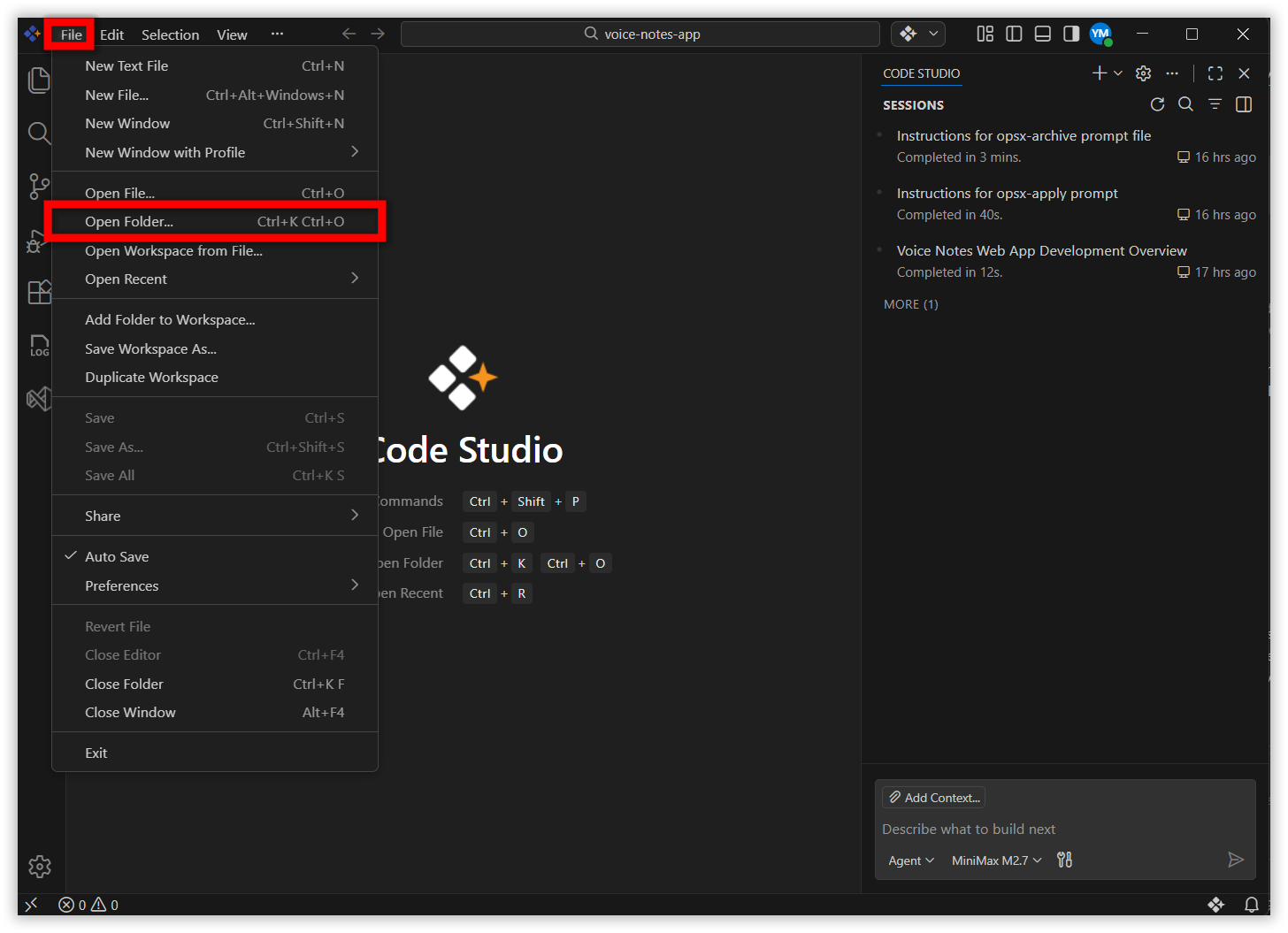
Task: Open the Selection menu
Action: tap(170, 34)
